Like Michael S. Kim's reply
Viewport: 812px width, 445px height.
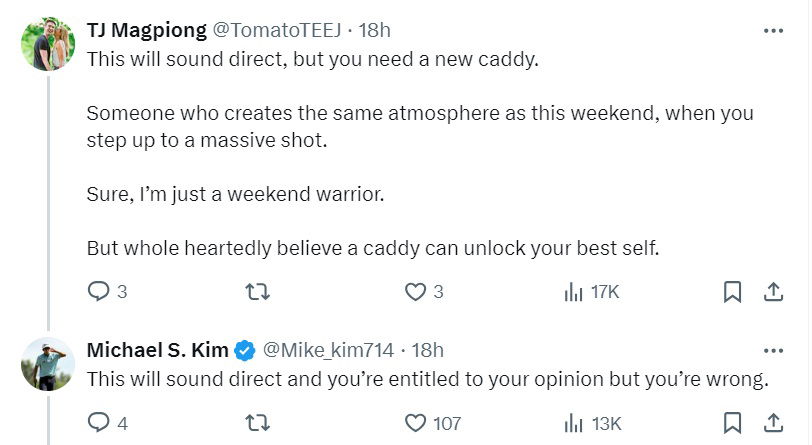415,423
